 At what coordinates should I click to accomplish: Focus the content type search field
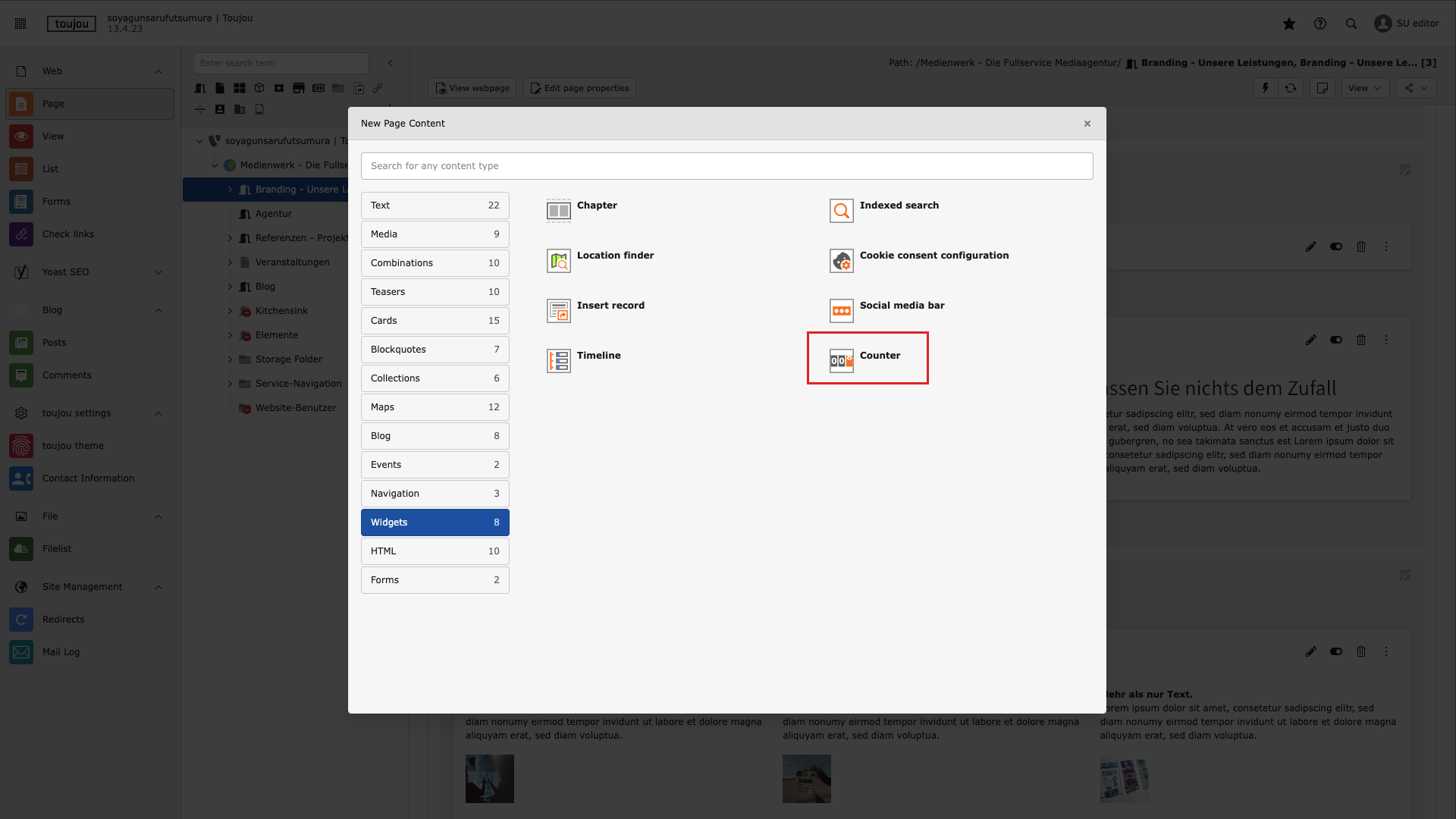(x=726, y=166)
